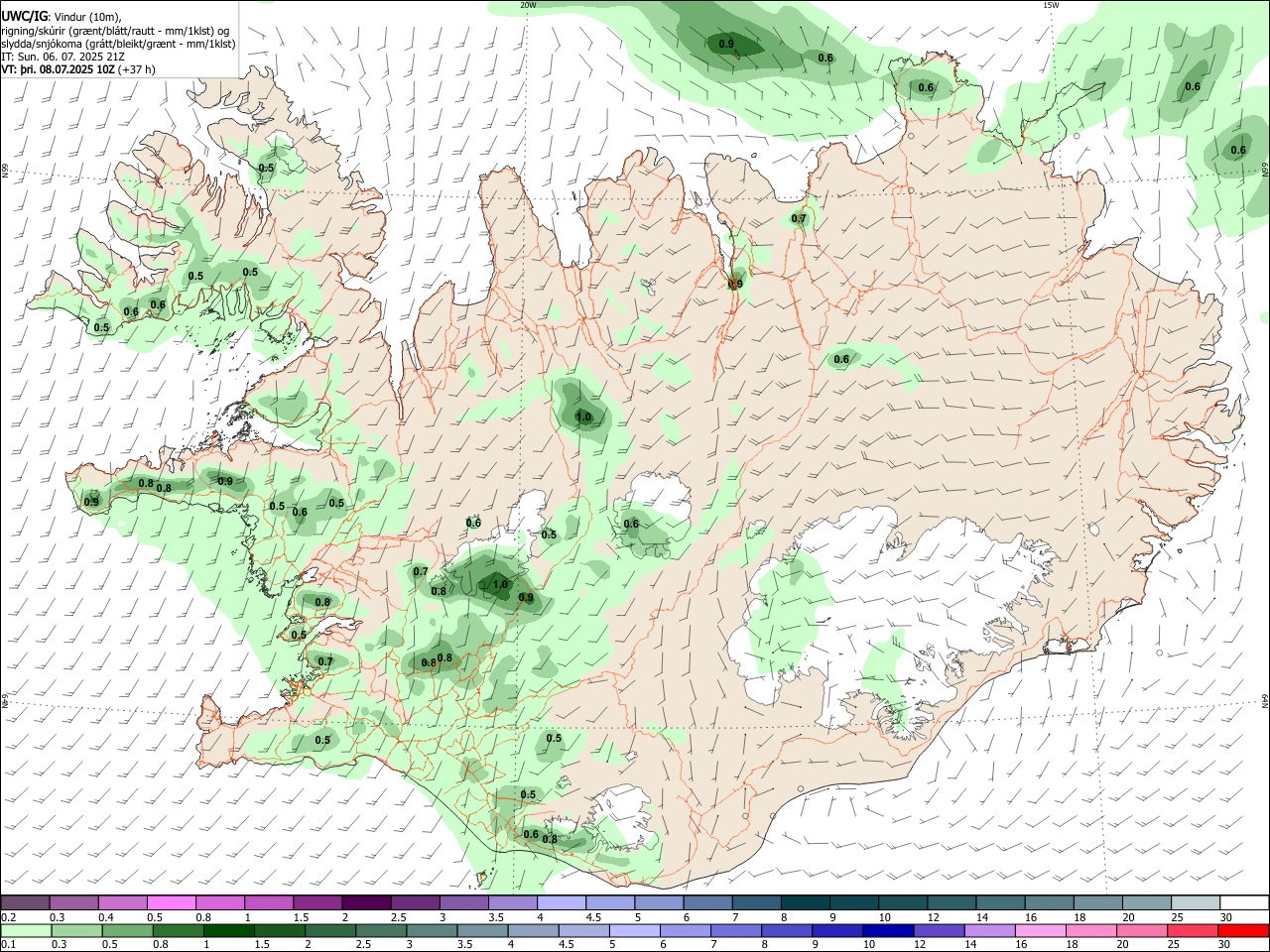Select the pale green 0.1 swatch in lower legend
1270x952 pixels.
[x=26, y=930]
